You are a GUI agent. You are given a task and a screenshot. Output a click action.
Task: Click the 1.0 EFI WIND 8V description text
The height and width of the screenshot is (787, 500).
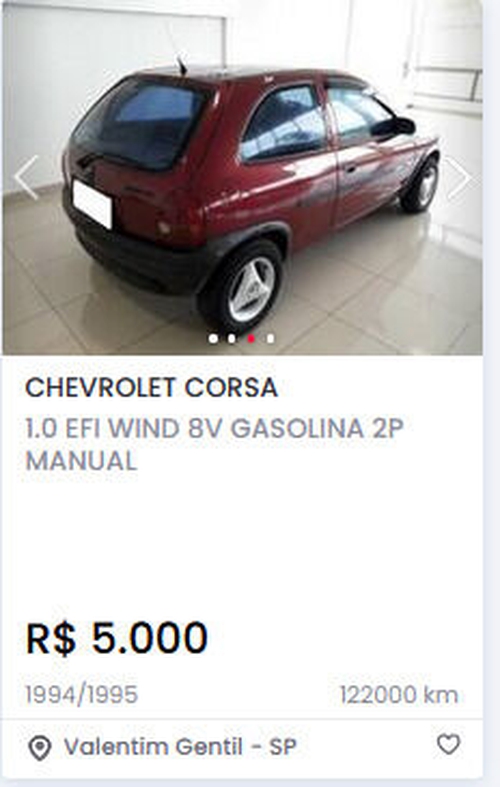point(214,428)
